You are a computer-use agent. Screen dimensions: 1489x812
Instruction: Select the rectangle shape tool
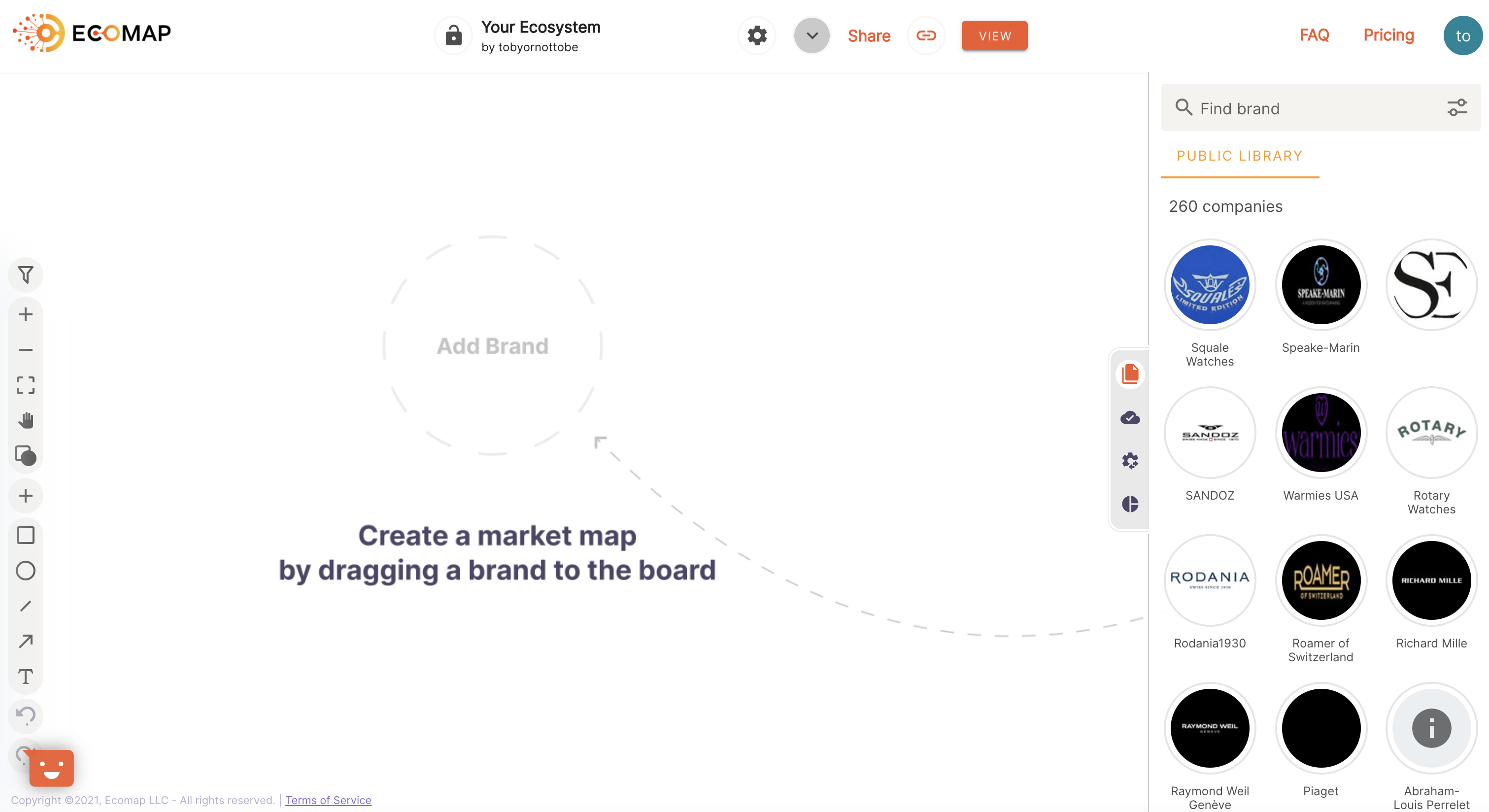pos(26,535)
